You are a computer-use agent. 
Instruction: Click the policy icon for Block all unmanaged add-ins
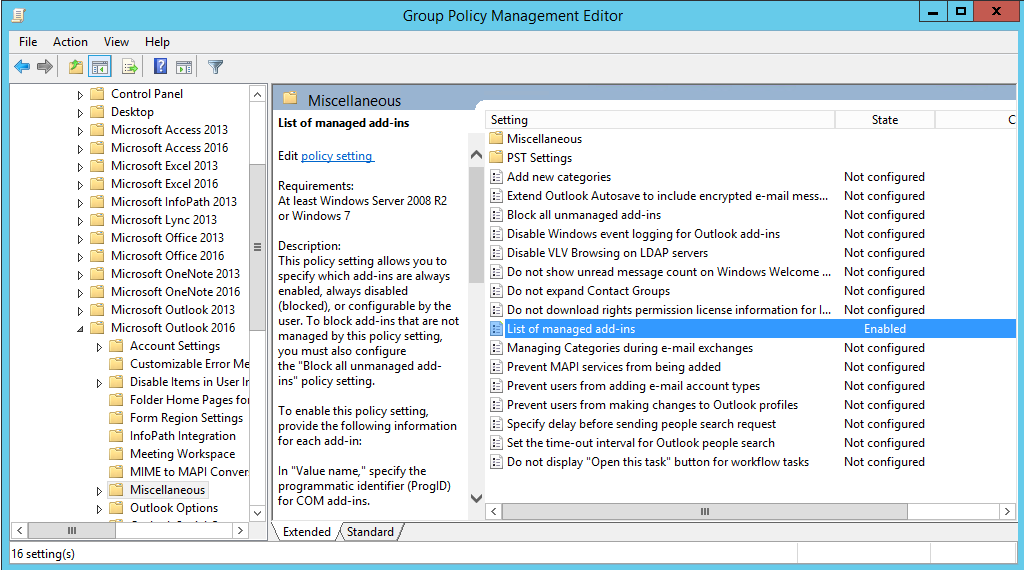click(x=496, y=215)
